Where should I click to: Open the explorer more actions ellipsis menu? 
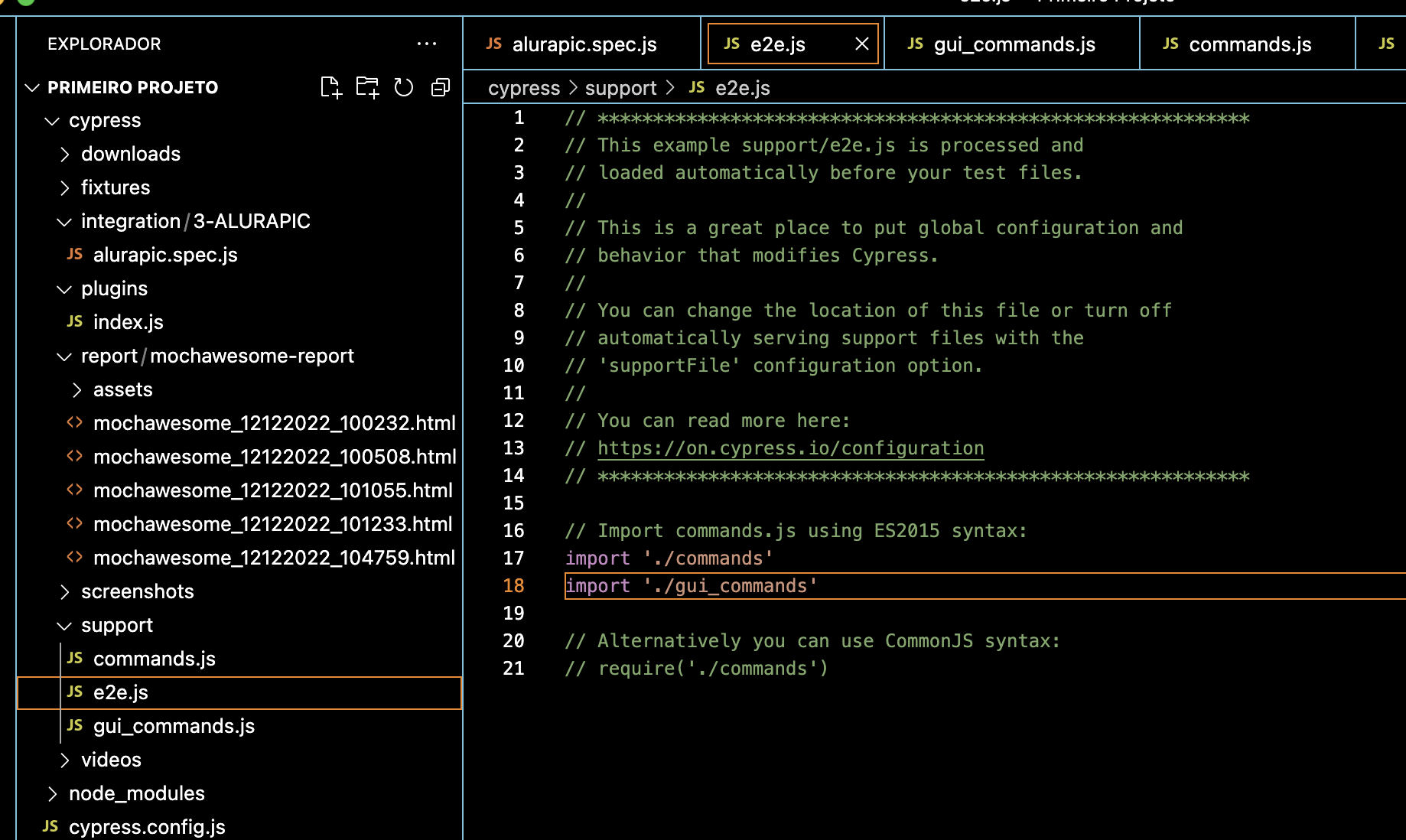click(x=426, y=44)
